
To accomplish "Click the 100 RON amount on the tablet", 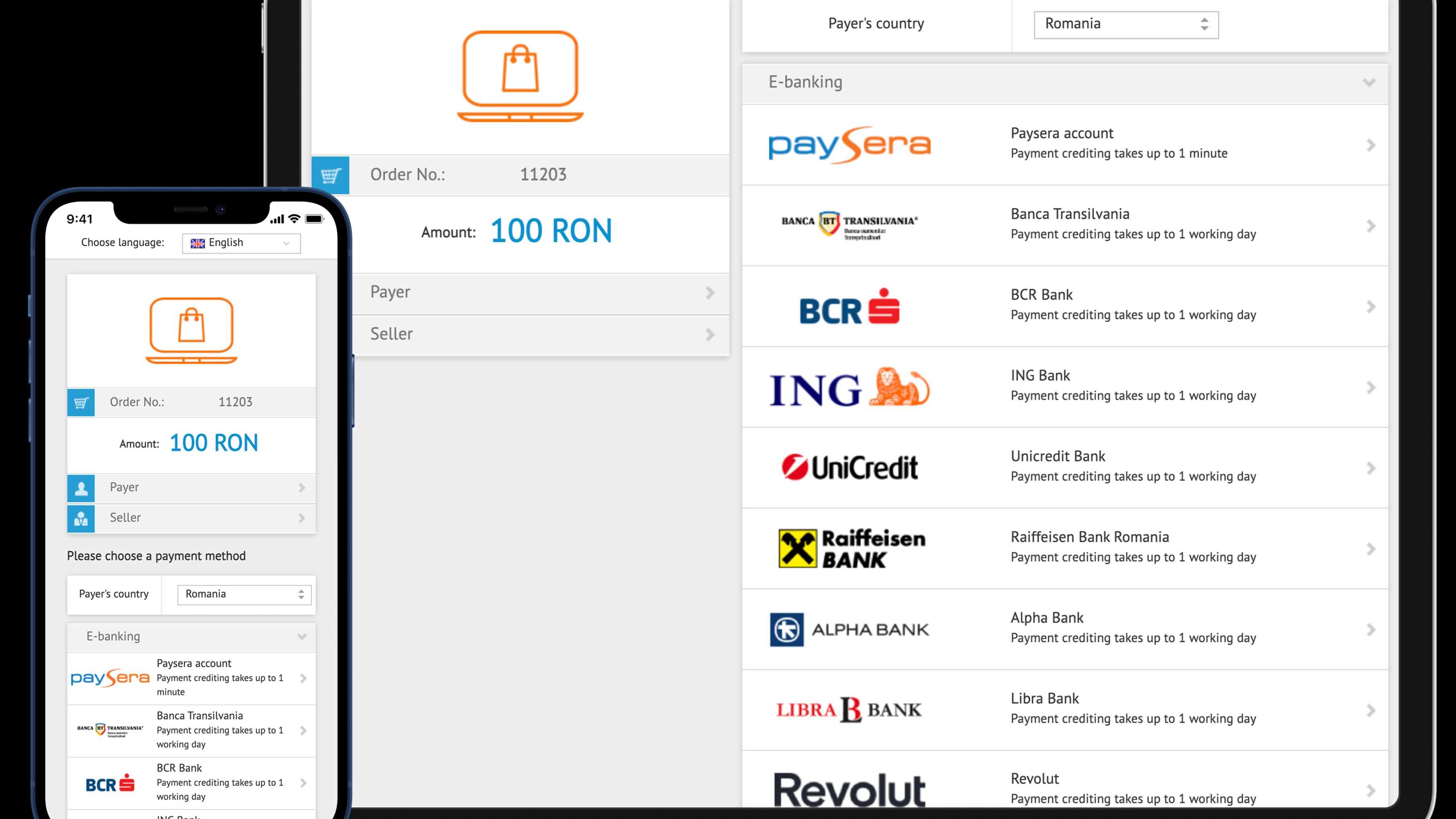I will click(x=551, y=231).
